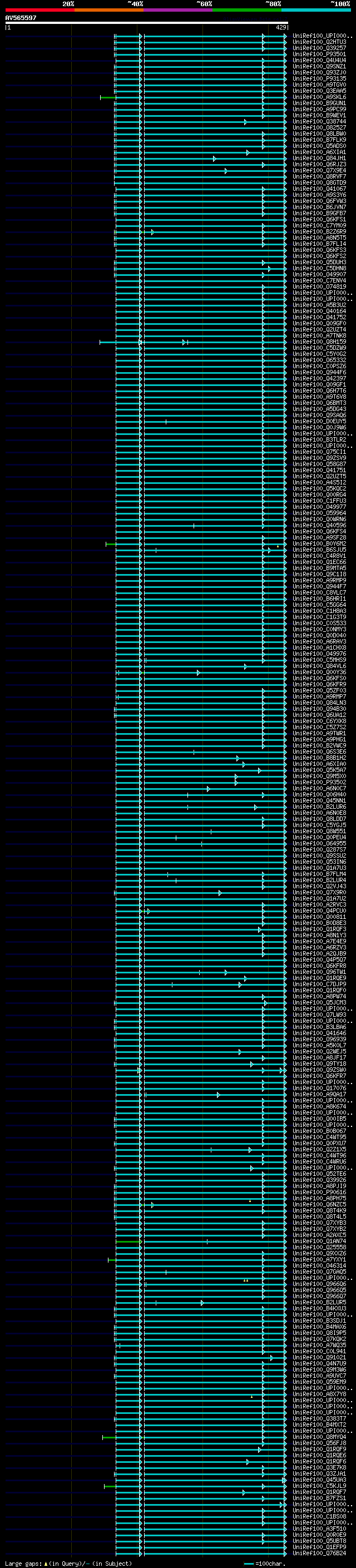Open UniRef100_O74819 hit

[x=319, y=286]
